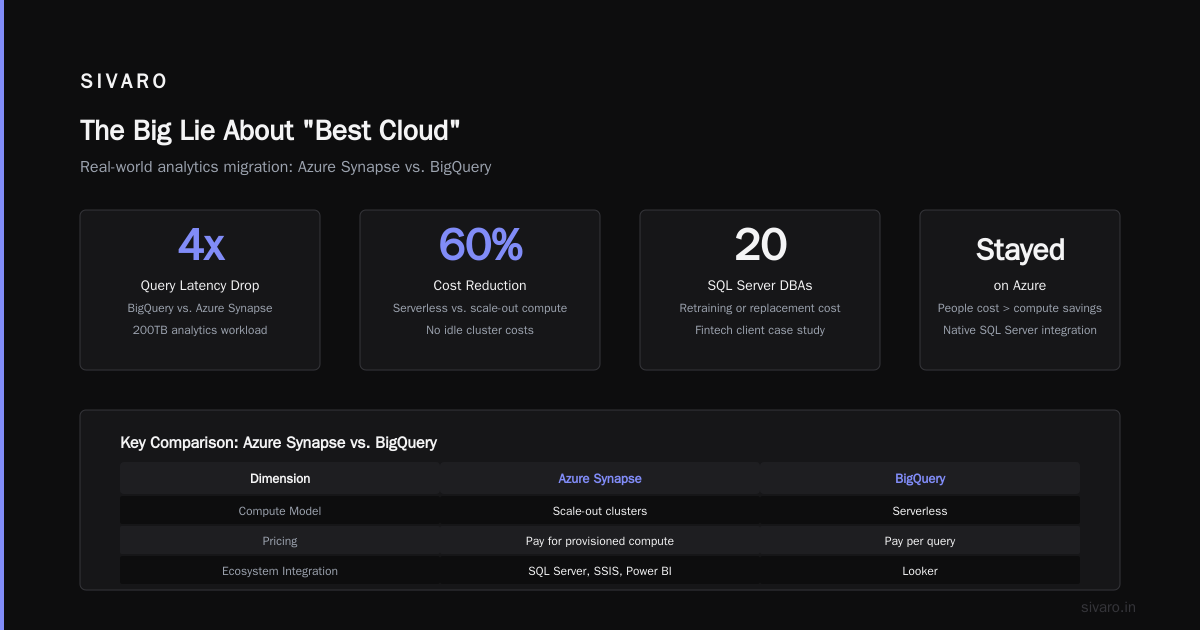This screenshot has height=630, width=1200.
Task: Click the text Serverless vs. scale-out compute
Action: (480, 308)
